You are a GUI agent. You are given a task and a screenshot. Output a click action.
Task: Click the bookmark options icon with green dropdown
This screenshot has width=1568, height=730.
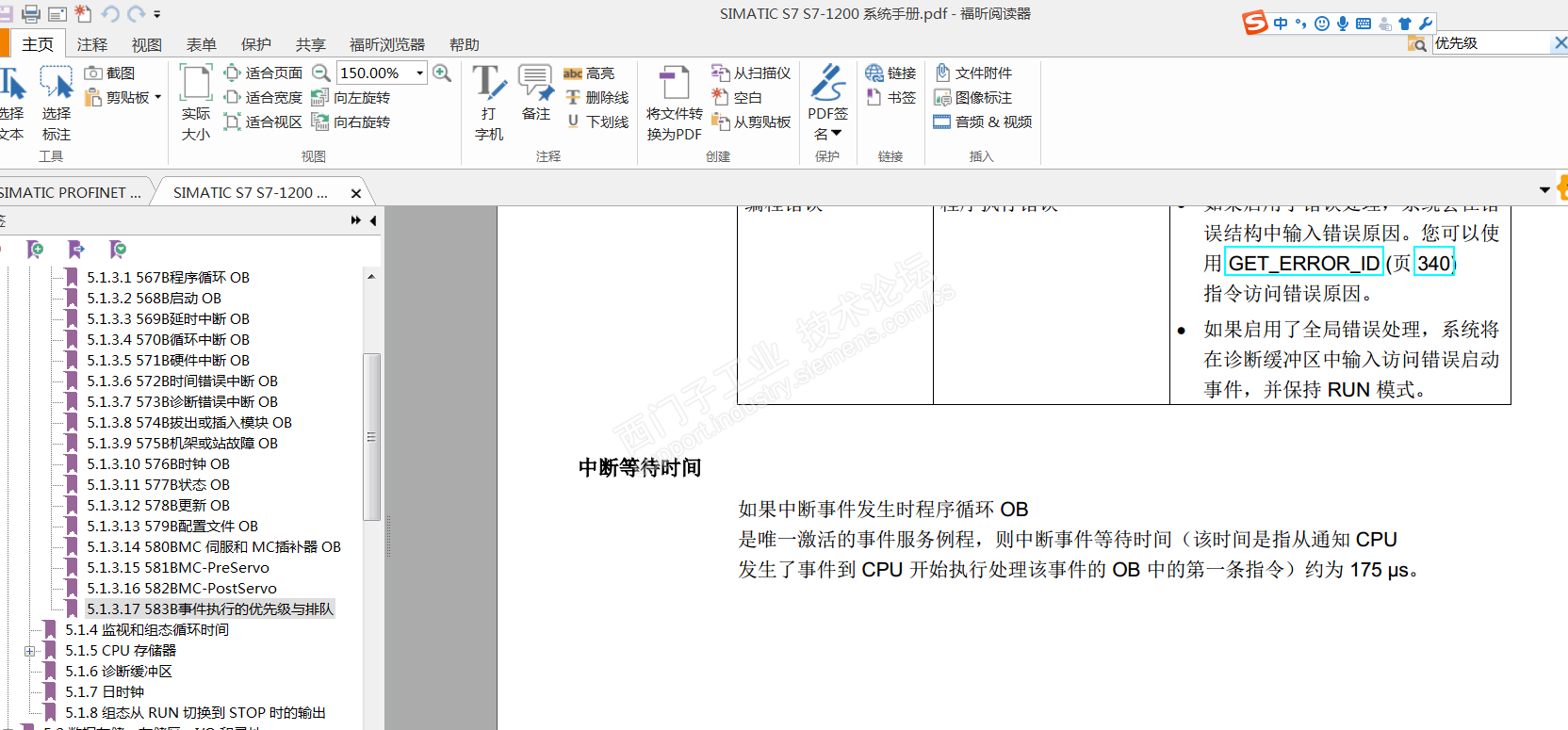coord(118,249)
